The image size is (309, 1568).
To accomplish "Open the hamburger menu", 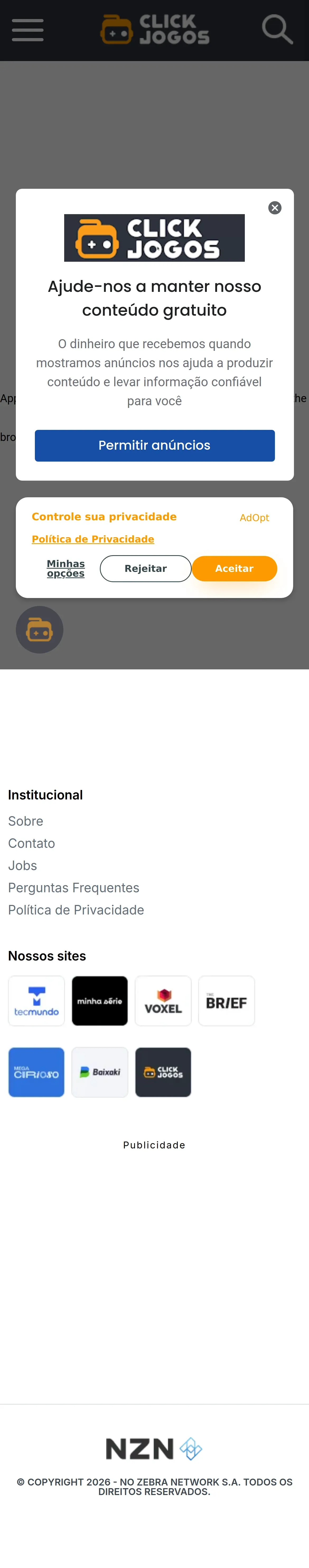I will tap(27, 30).
